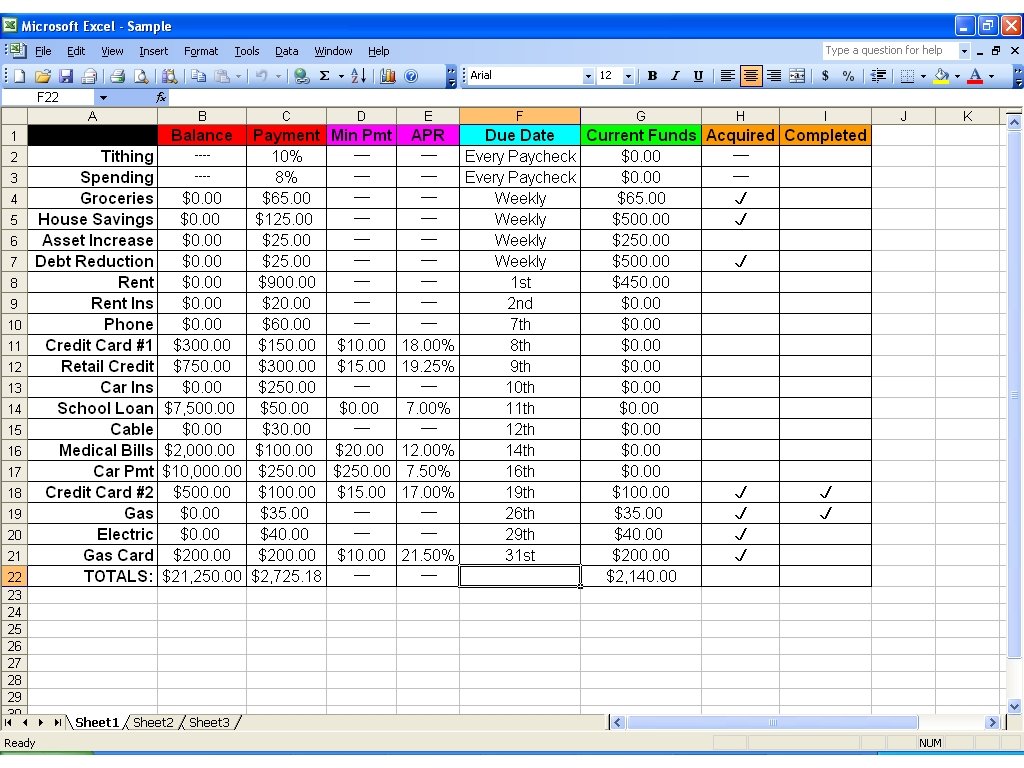
Task: Expand the Font Color dropdown arrow
Action: [991, 76]
